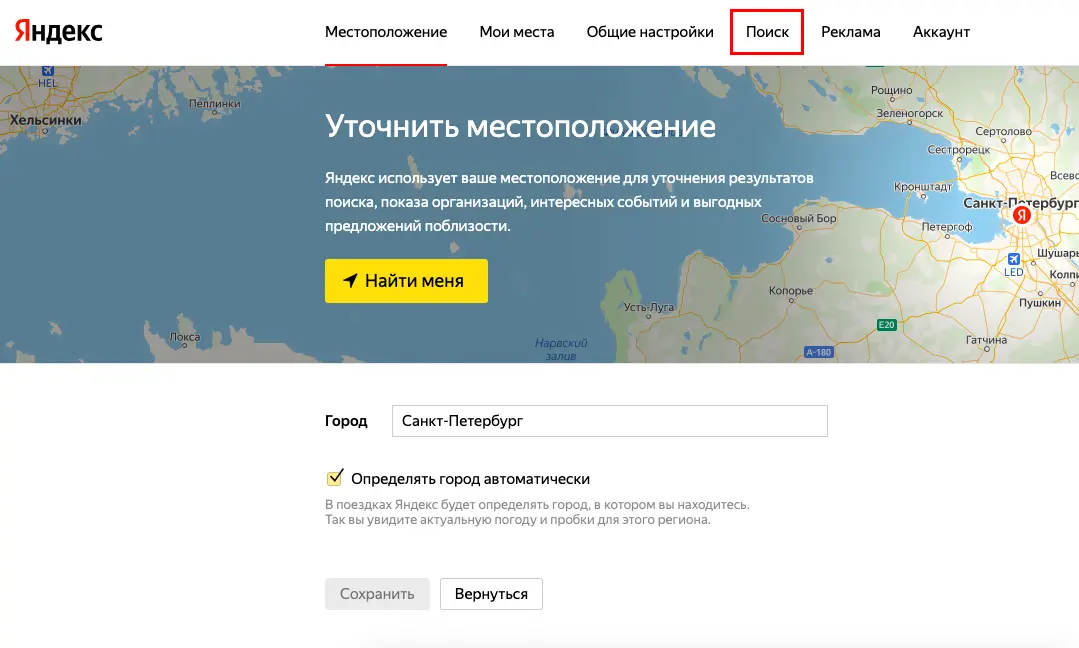Viewport: 1079px width, 648px height.
Task: Toggle Определять город автоматически checkbox
Action: coord(334,477)
